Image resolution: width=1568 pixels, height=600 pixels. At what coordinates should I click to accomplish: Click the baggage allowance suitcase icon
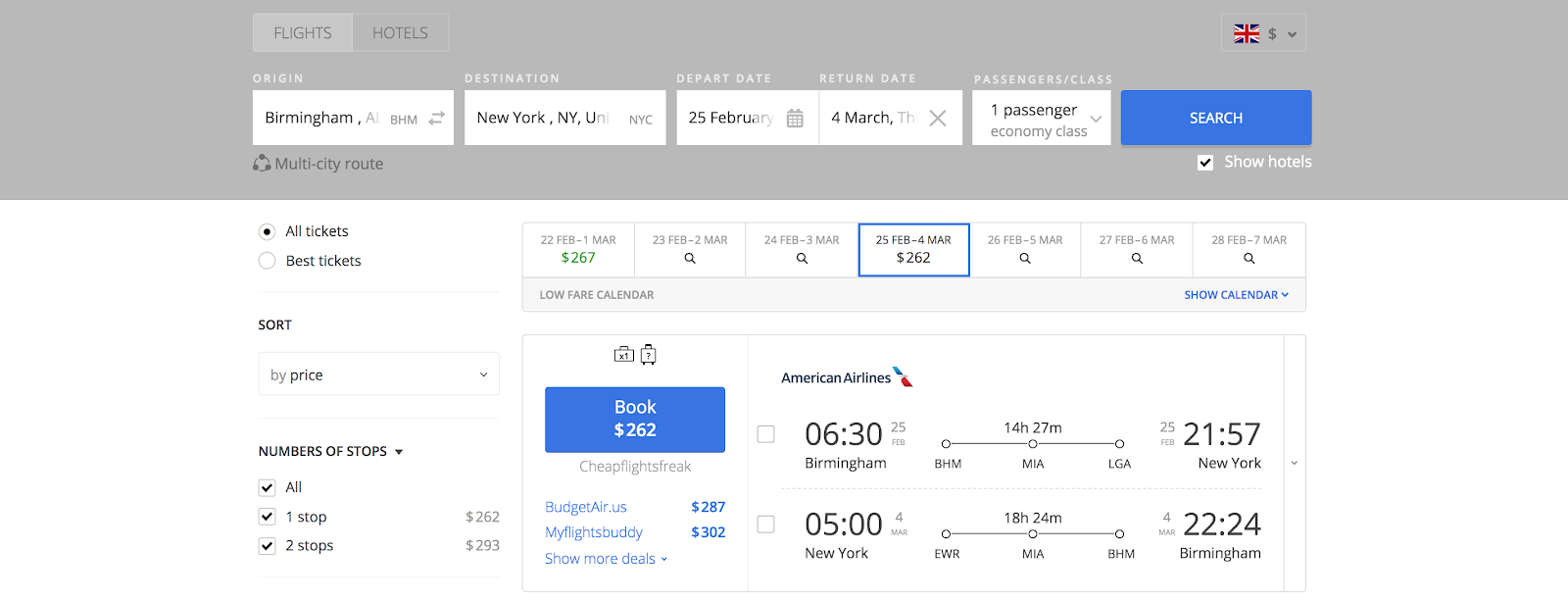(624, 355)
